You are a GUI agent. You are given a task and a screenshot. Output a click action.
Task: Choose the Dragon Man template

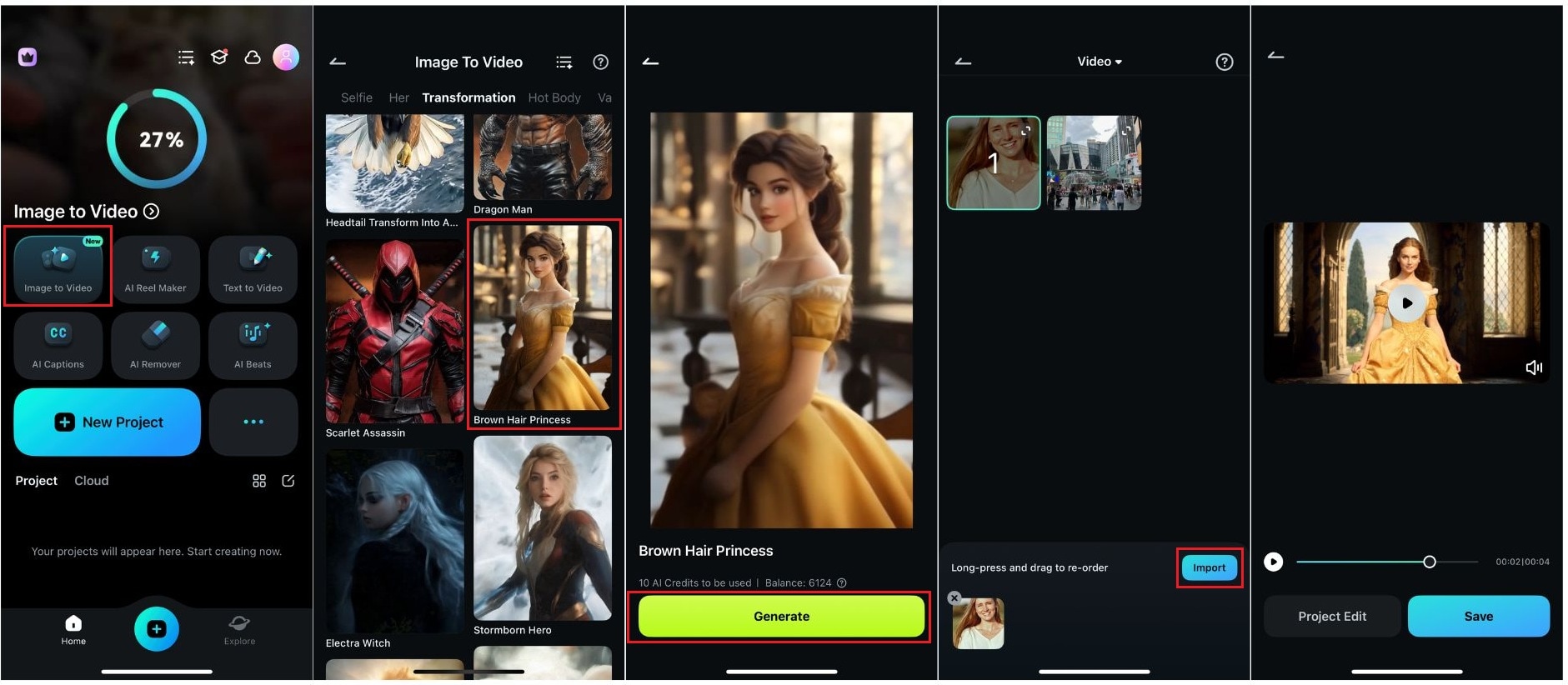tap(543, 157)
